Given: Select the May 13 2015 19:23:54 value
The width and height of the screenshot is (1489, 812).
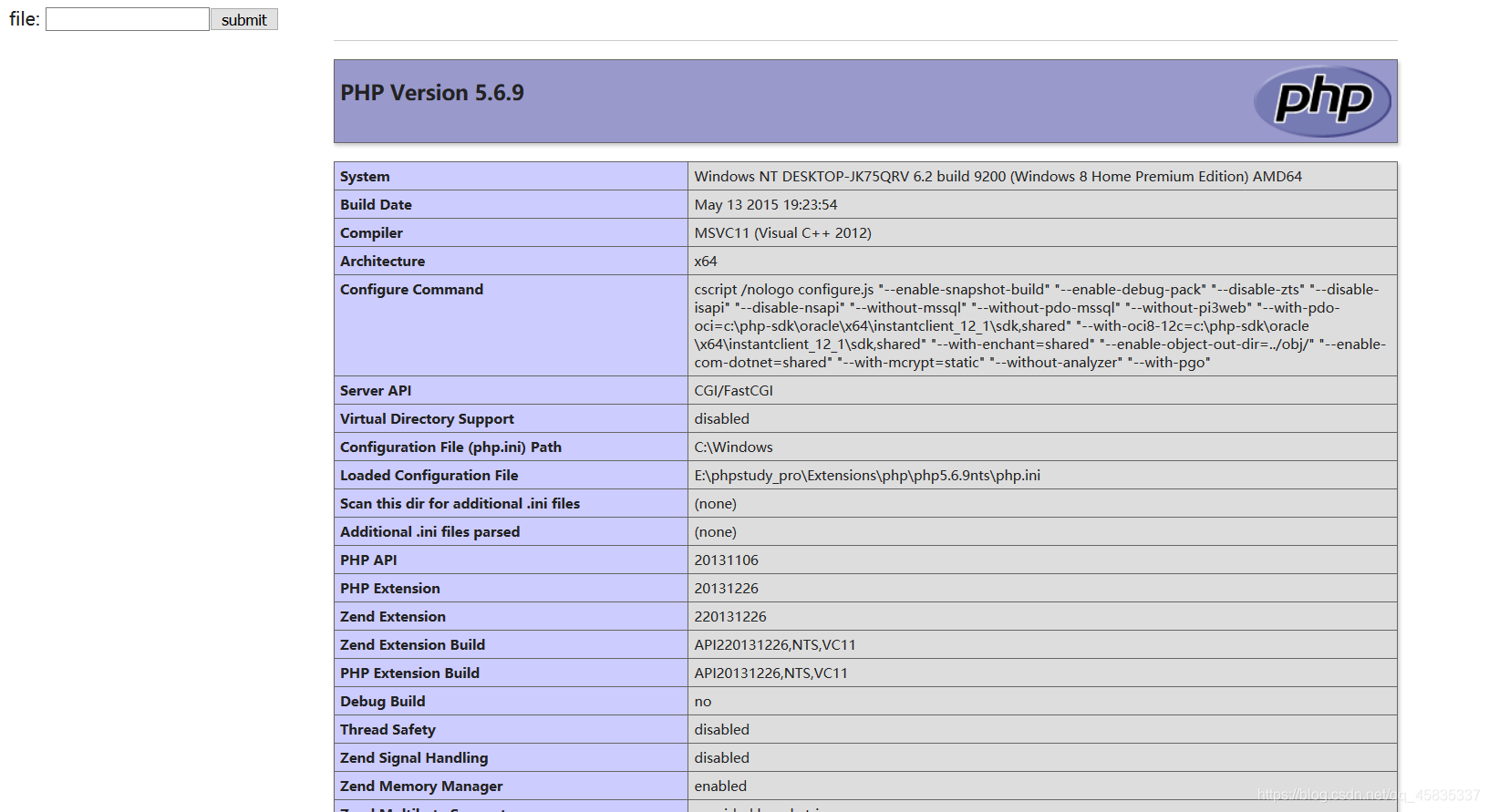Looking at the screenshot, I should coord(765,205).
